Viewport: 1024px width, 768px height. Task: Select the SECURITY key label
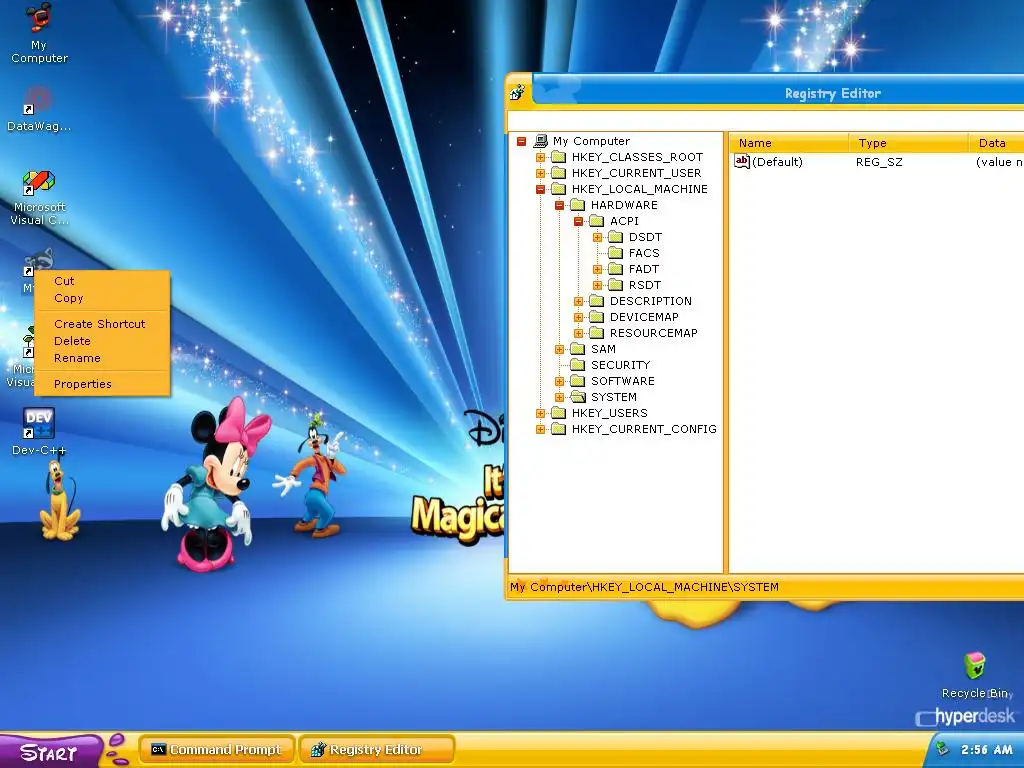pyautogui.click(x=620, y=365)
